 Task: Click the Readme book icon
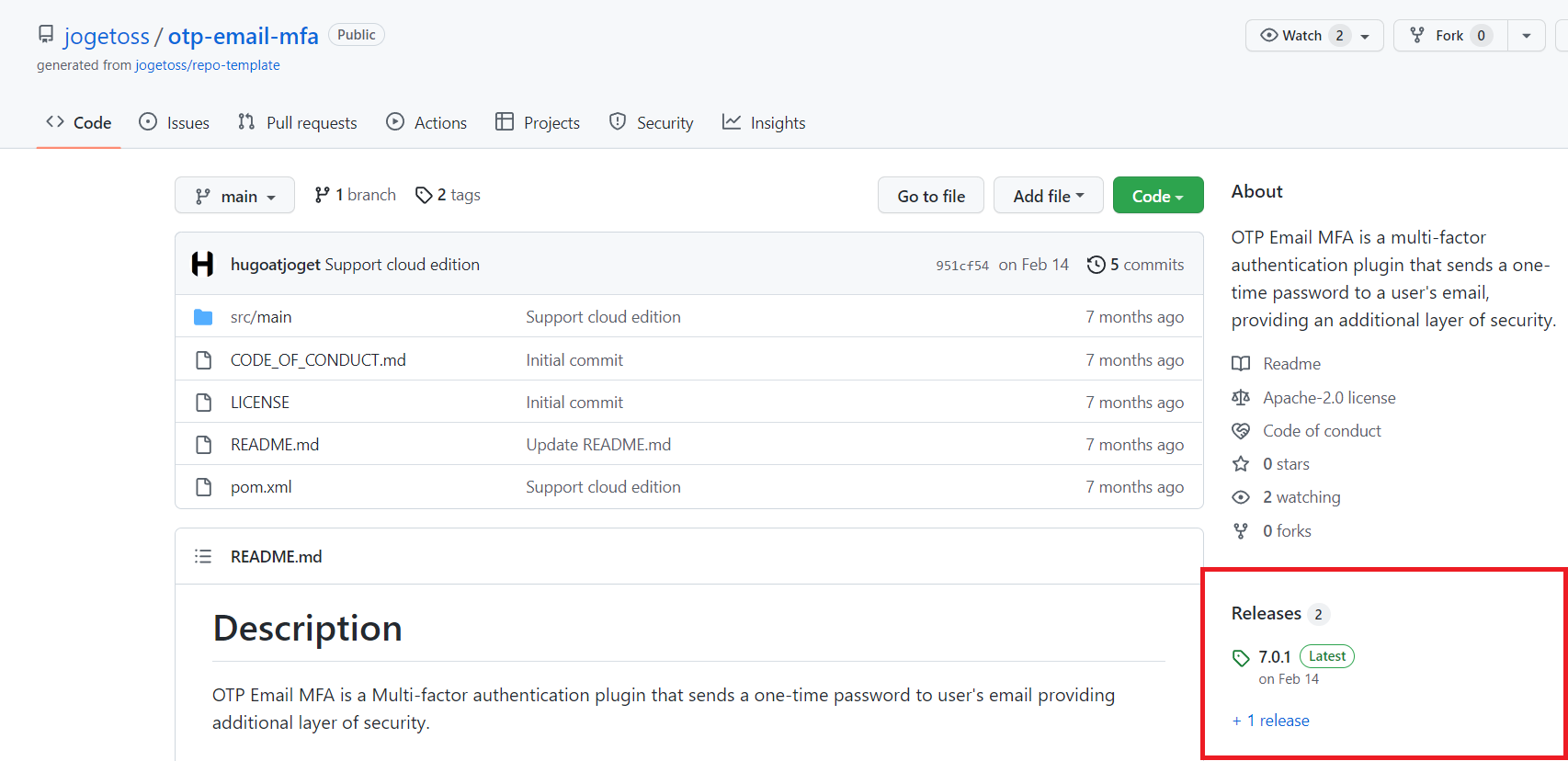point(1241,364)
